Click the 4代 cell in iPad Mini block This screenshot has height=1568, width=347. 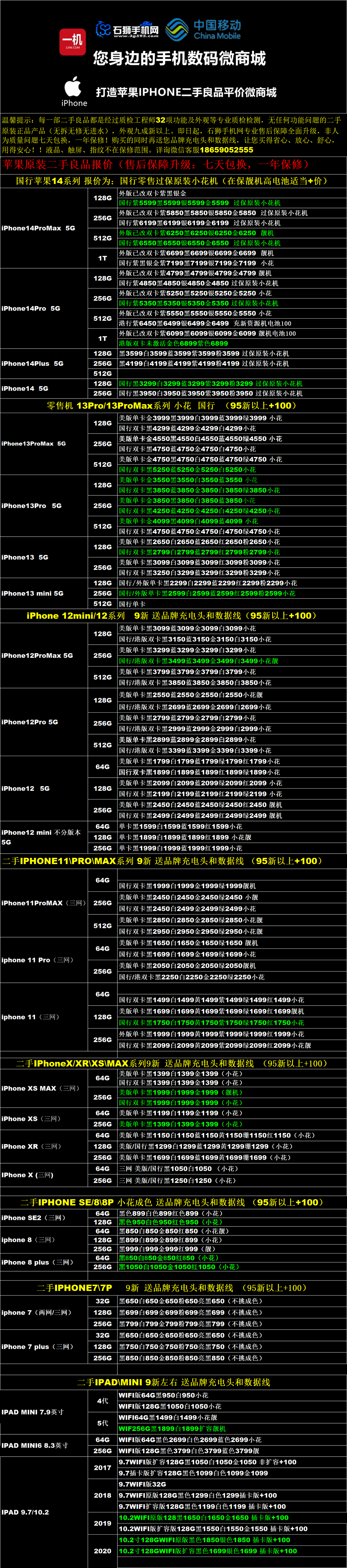tap(102, 1401)
